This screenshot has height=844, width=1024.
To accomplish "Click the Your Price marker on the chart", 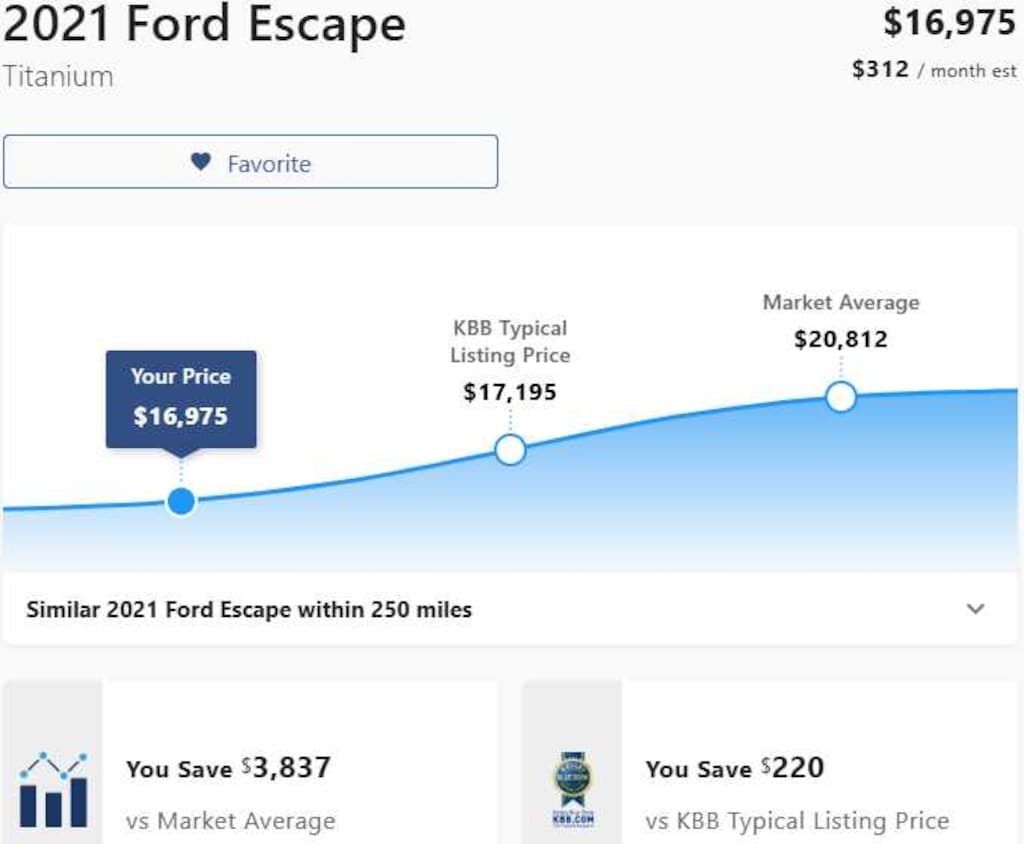I will [181, 500].
